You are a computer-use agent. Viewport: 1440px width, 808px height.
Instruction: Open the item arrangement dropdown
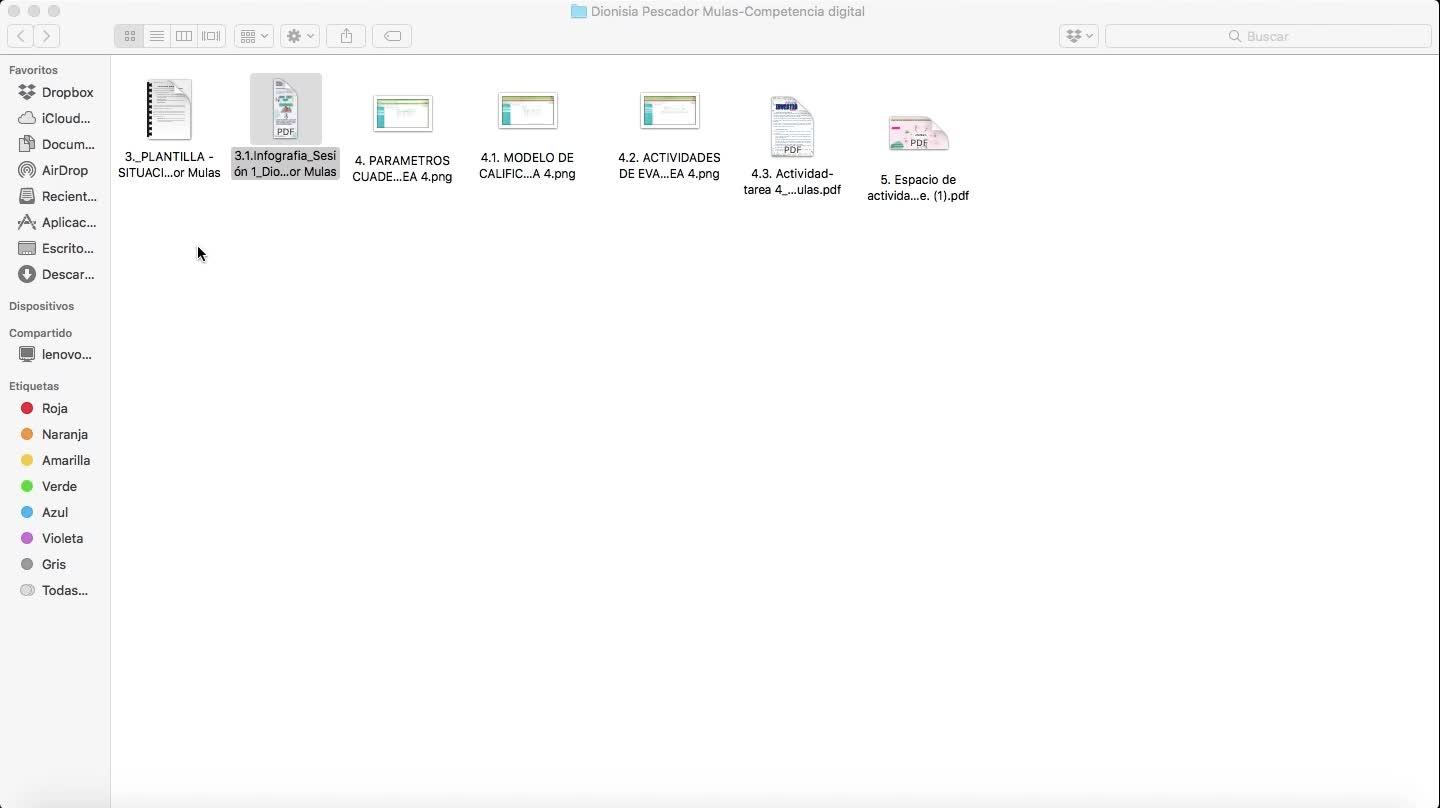(x=254, y=36)
